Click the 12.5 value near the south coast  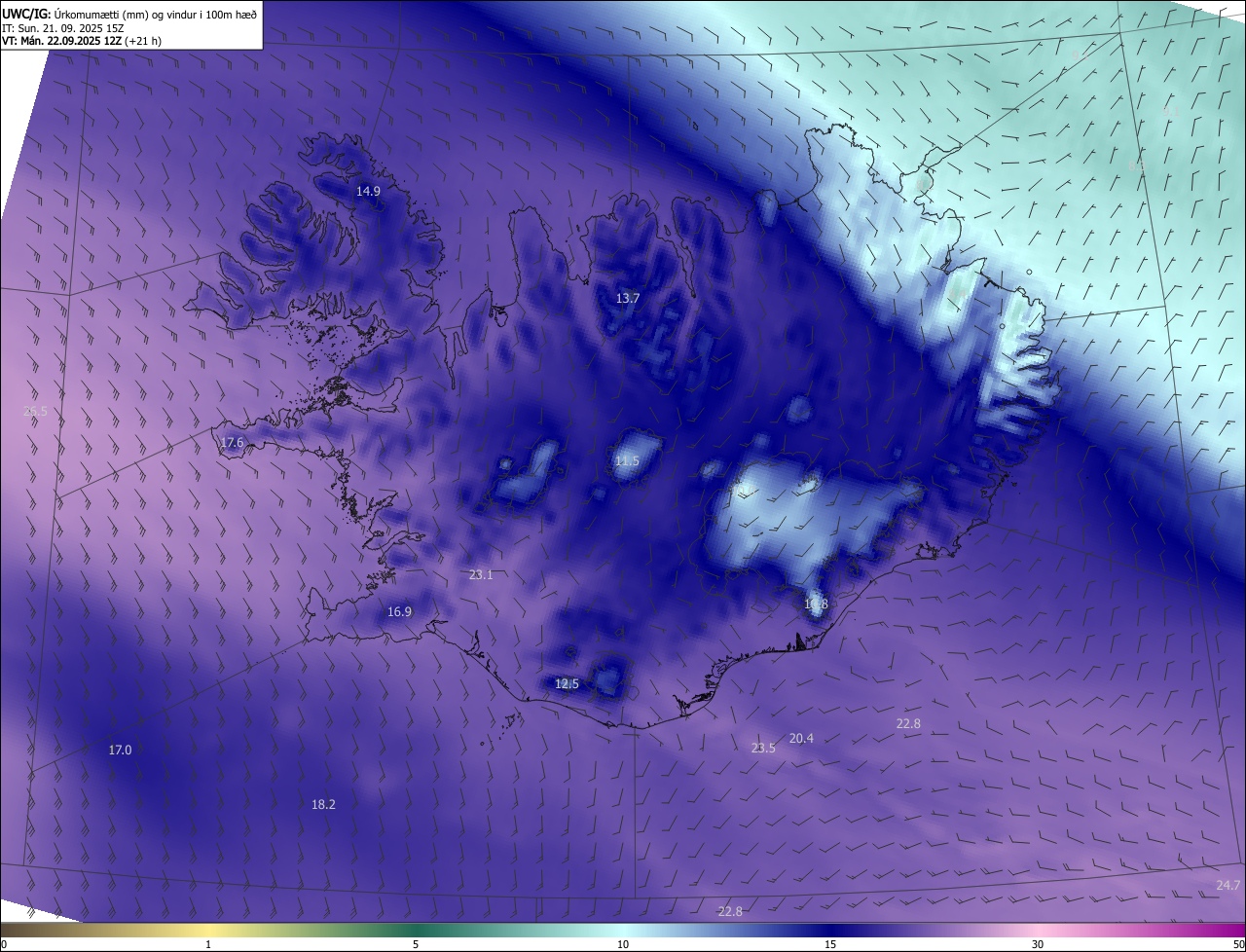(567, 684)
